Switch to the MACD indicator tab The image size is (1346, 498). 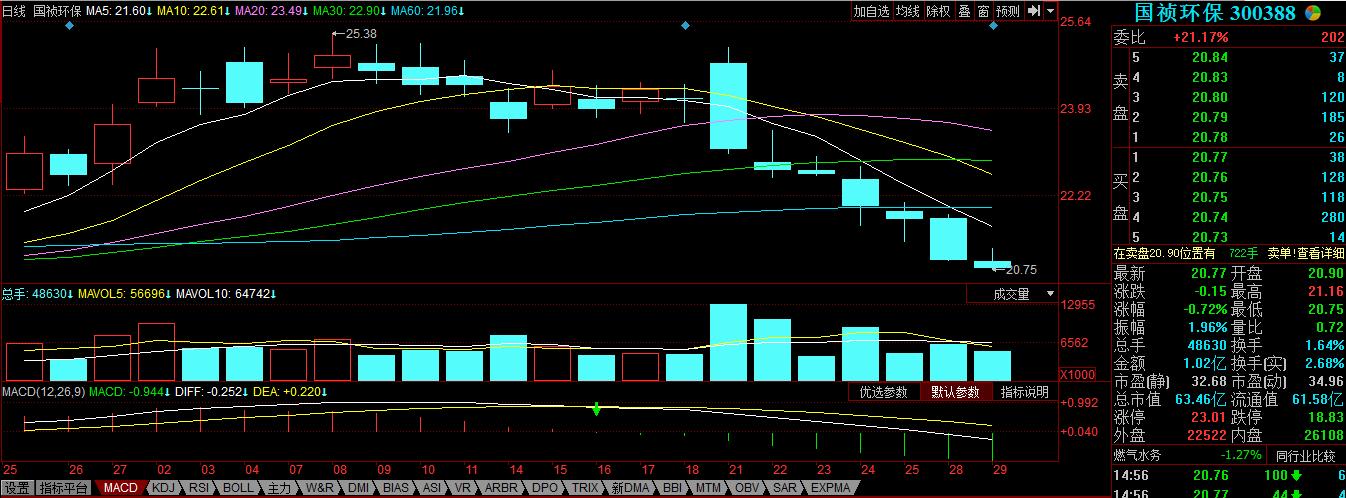(120, 488)
